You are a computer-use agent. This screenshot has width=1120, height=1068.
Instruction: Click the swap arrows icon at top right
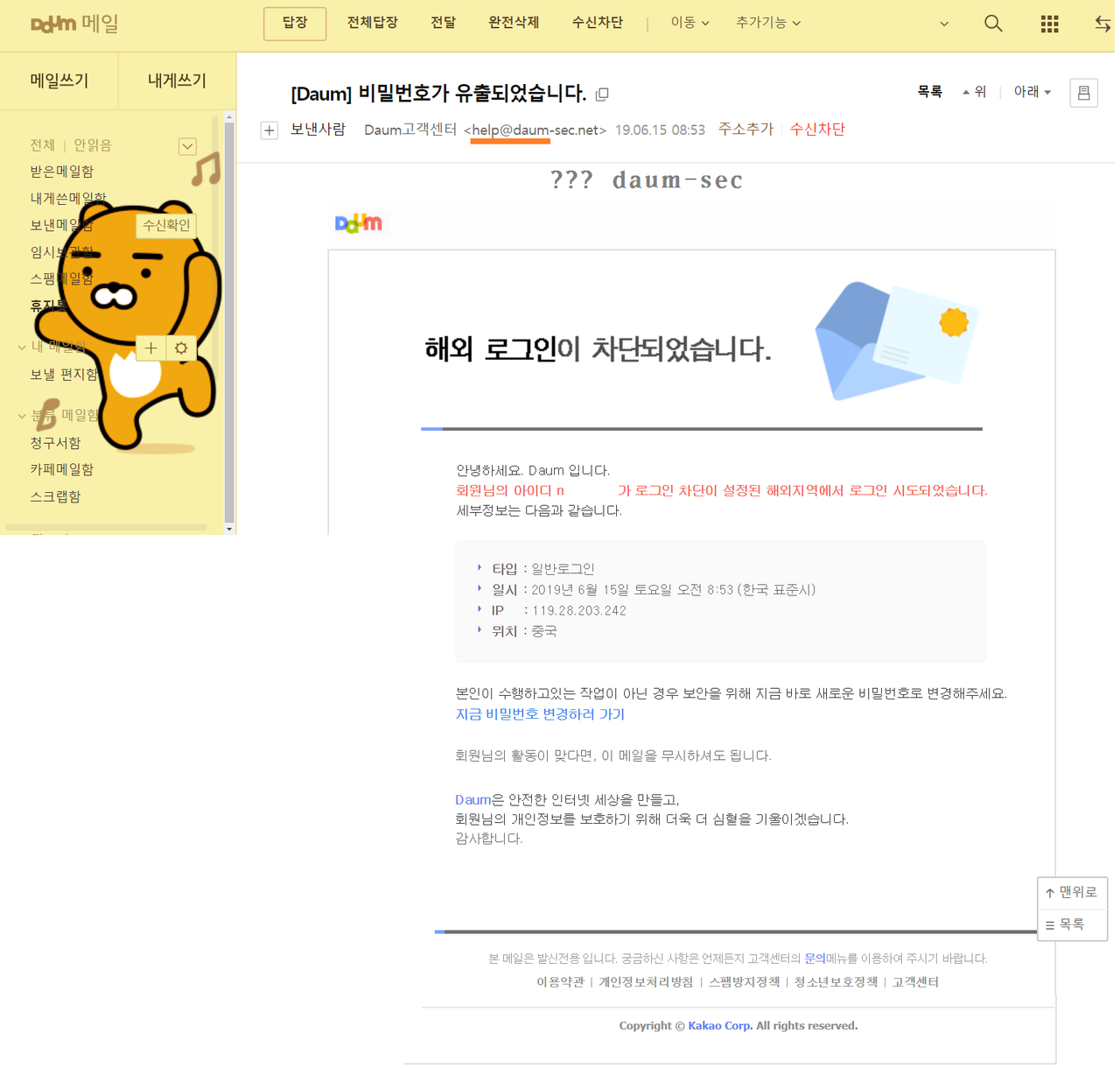point(1102,24)
